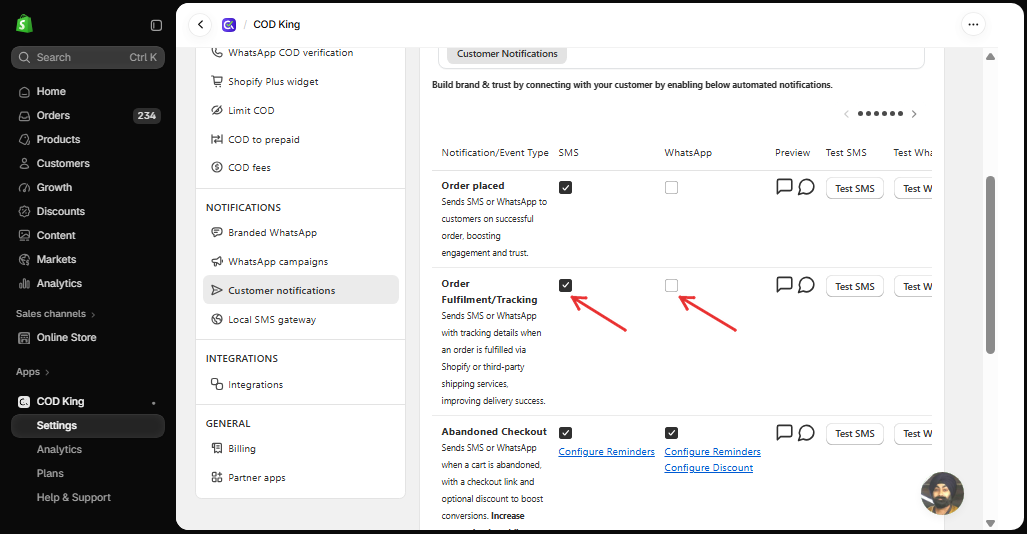This screenshot has width=1027, height=534.
Task: Uncheck SMS for Order placed
Action: click(565, 187)
